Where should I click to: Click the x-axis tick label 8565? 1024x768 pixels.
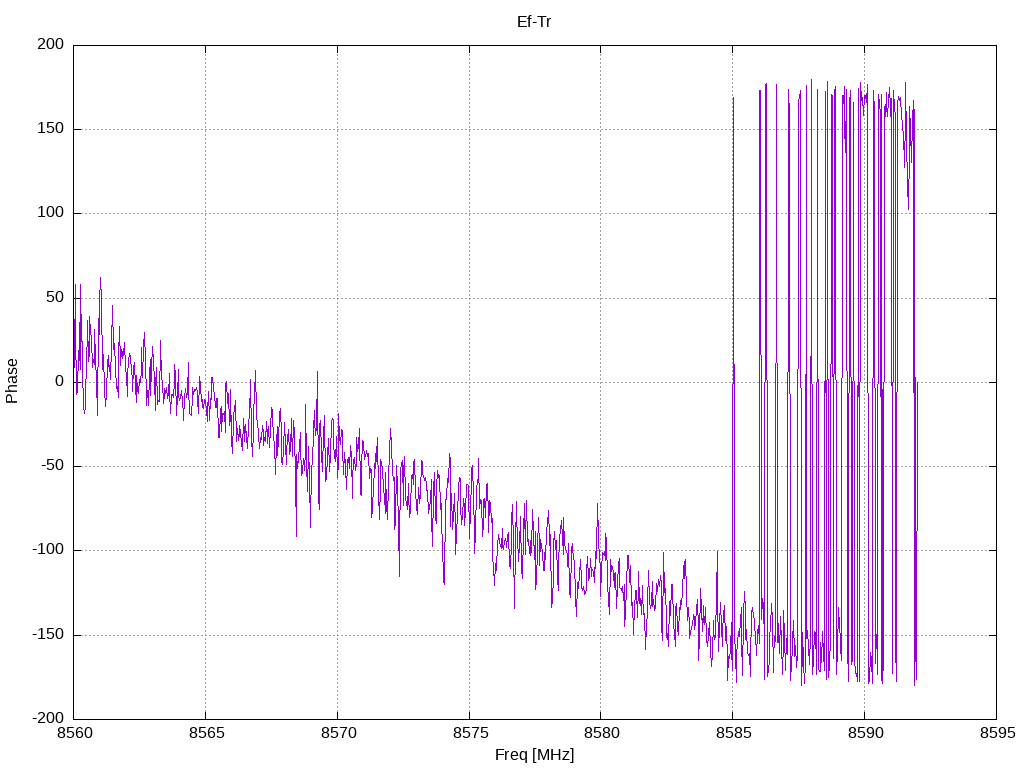[206, 733]
